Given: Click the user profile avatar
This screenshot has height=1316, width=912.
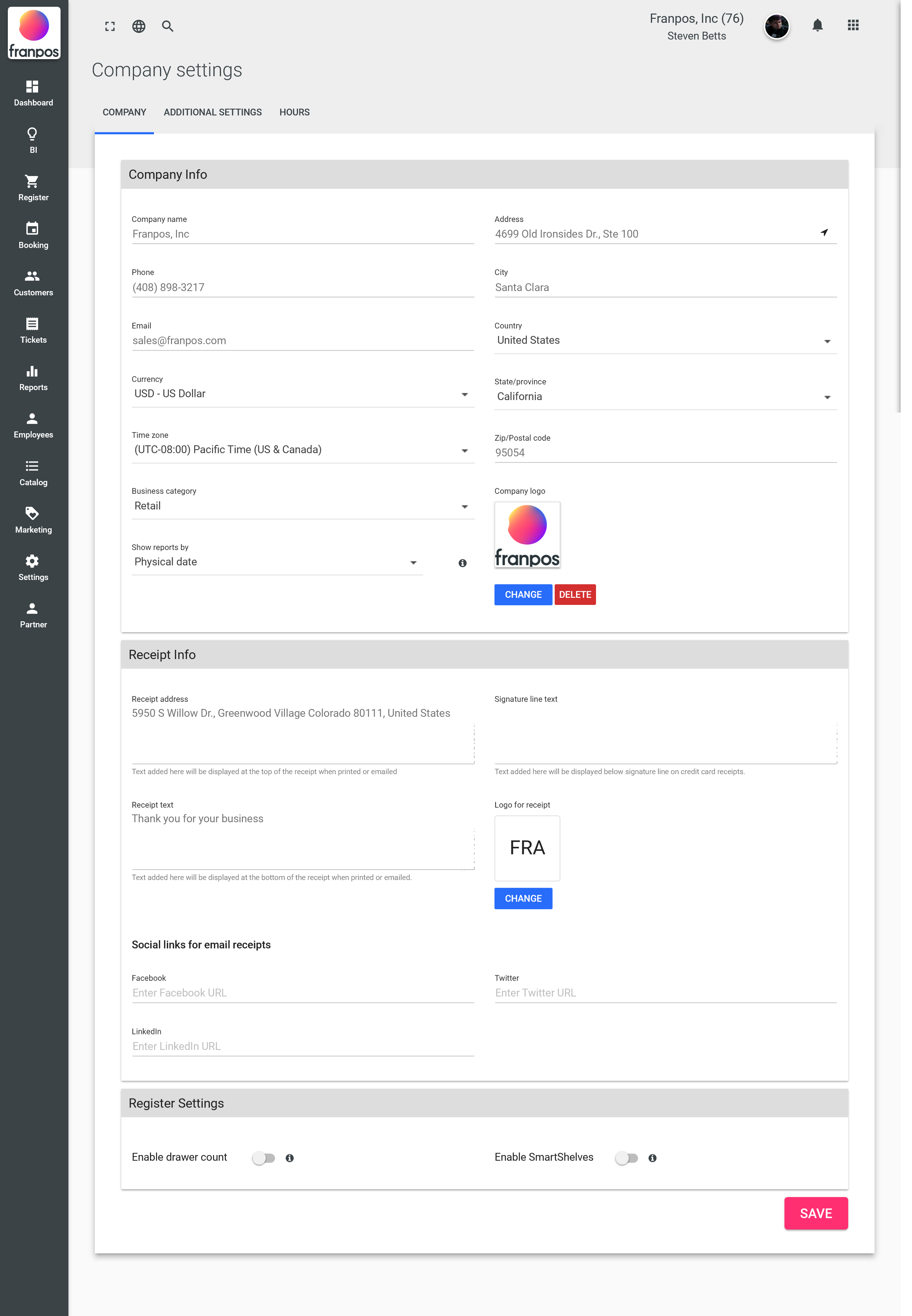Looking at the screenshot, I should [777, 26].
